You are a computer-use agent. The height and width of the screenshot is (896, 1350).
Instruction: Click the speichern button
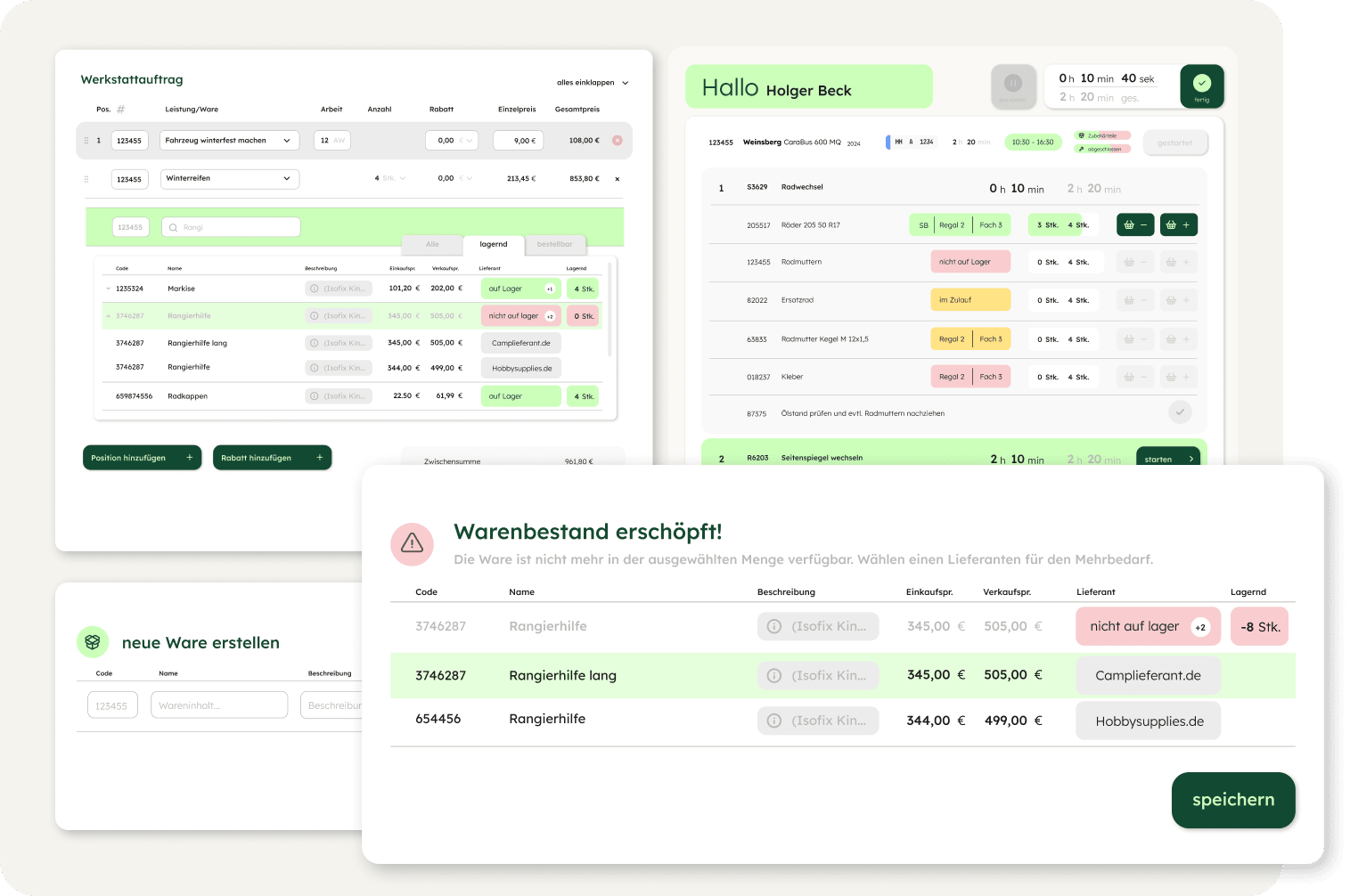coord(1232,800)
